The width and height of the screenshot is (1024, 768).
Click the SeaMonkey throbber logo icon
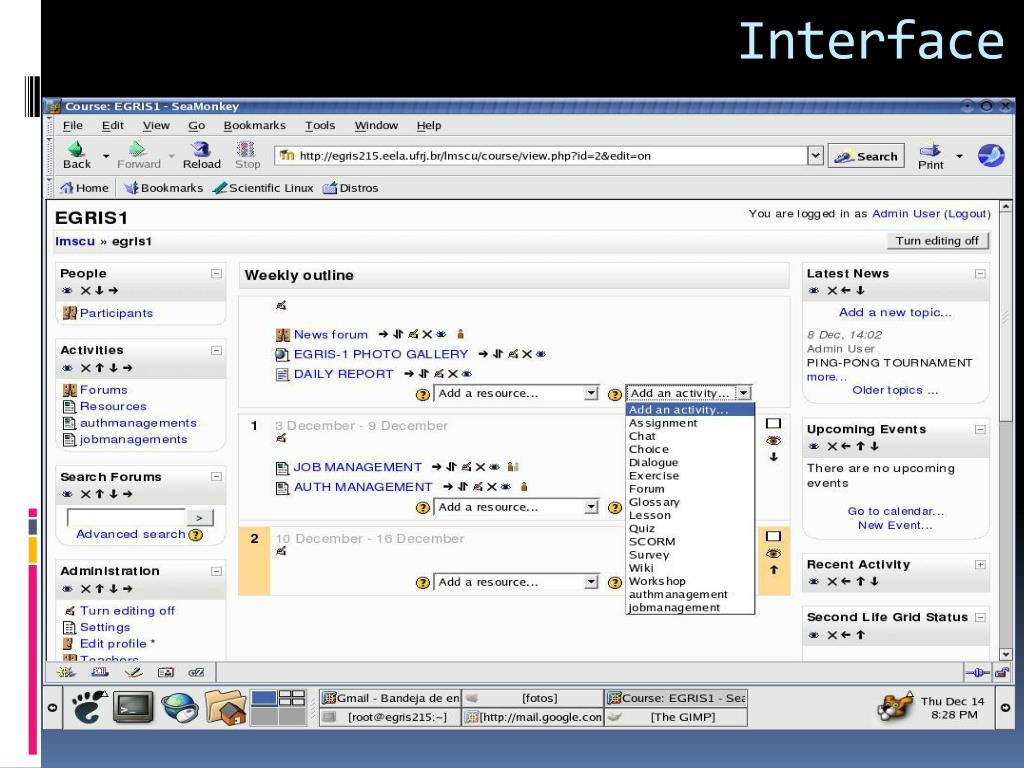click(x=991, y=155)
